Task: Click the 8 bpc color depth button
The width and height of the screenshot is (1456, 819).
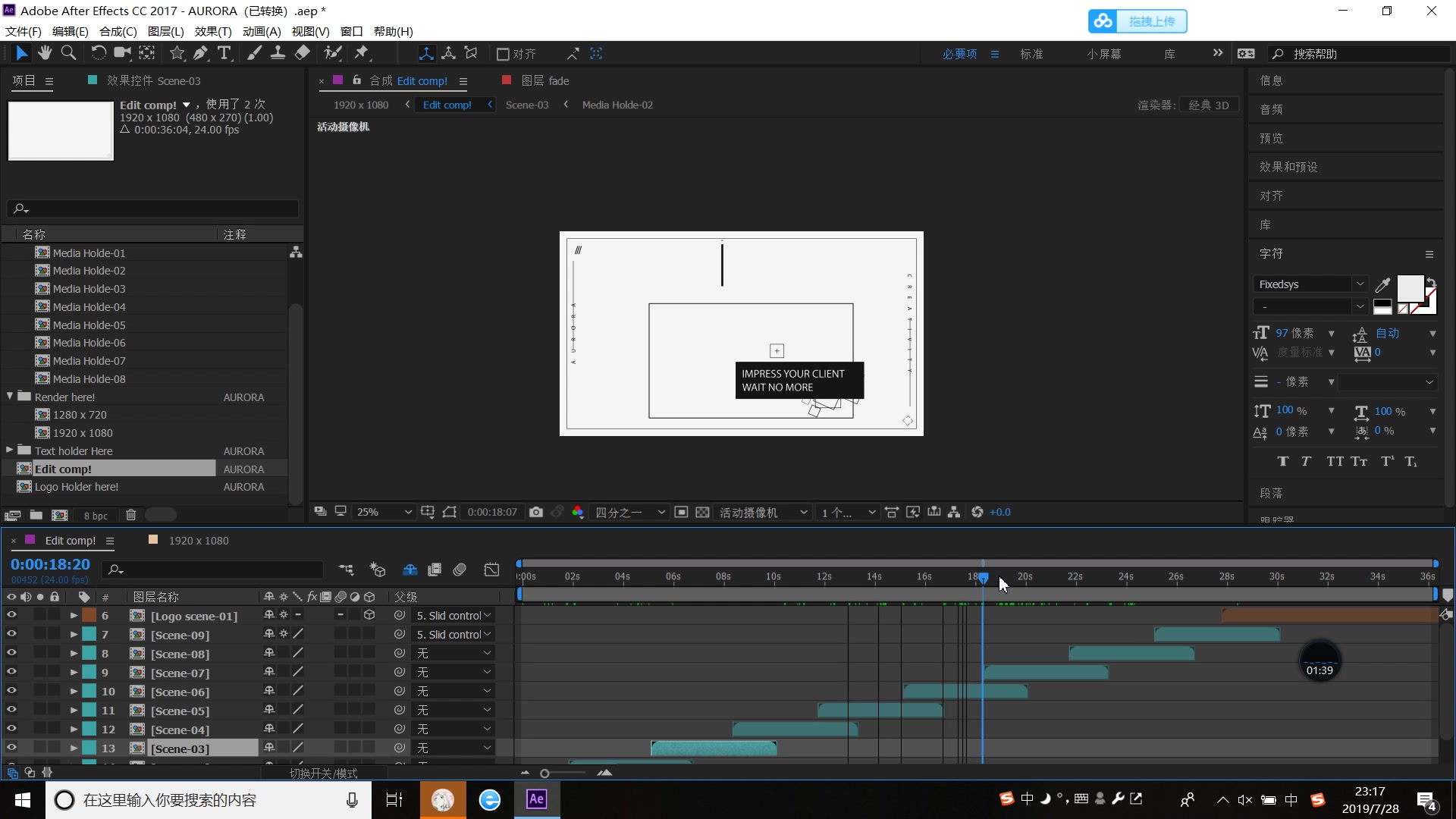Action: (96, 516)
